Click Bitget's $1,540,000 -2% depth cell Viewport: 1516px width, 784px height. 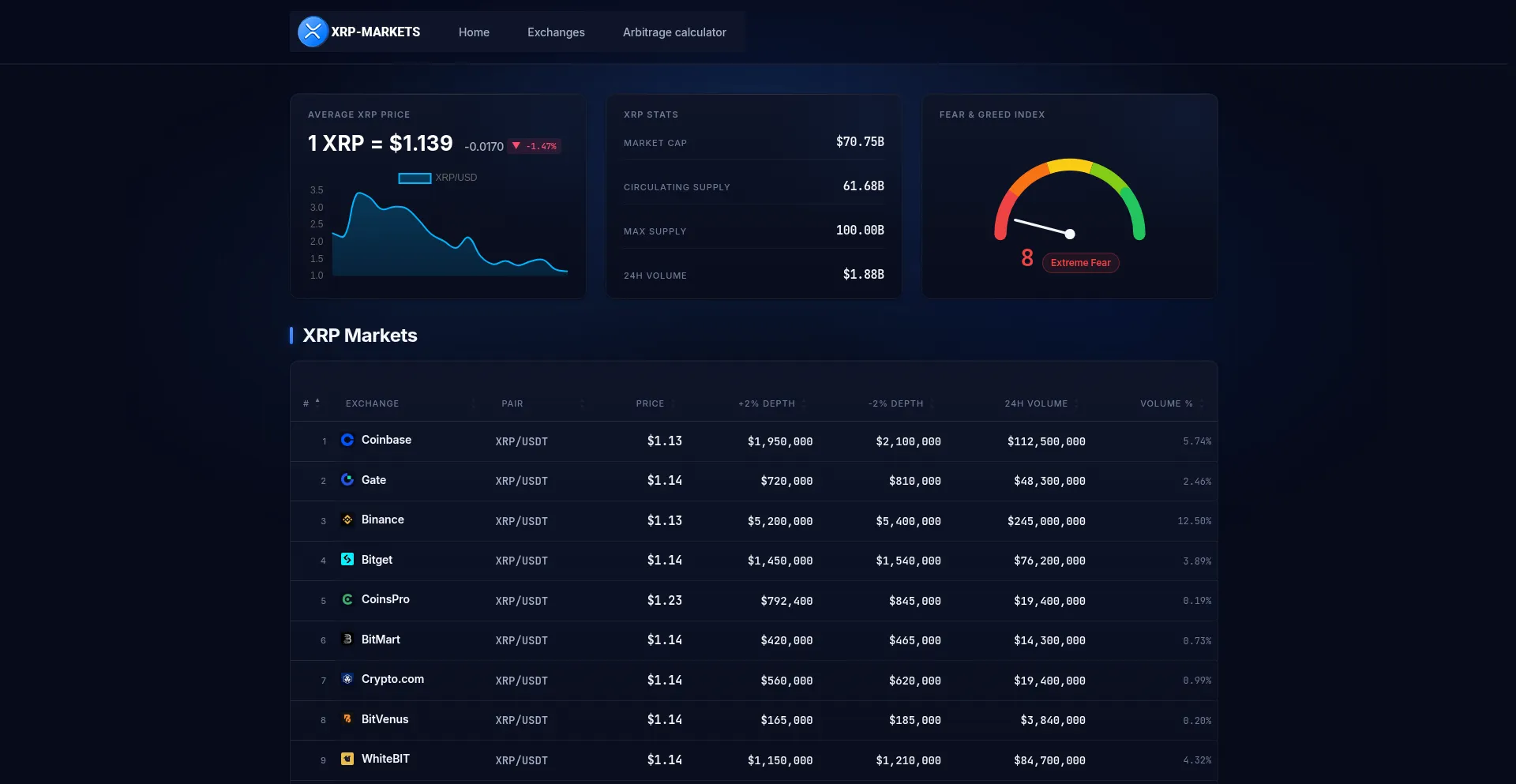[x=908, y=561]
